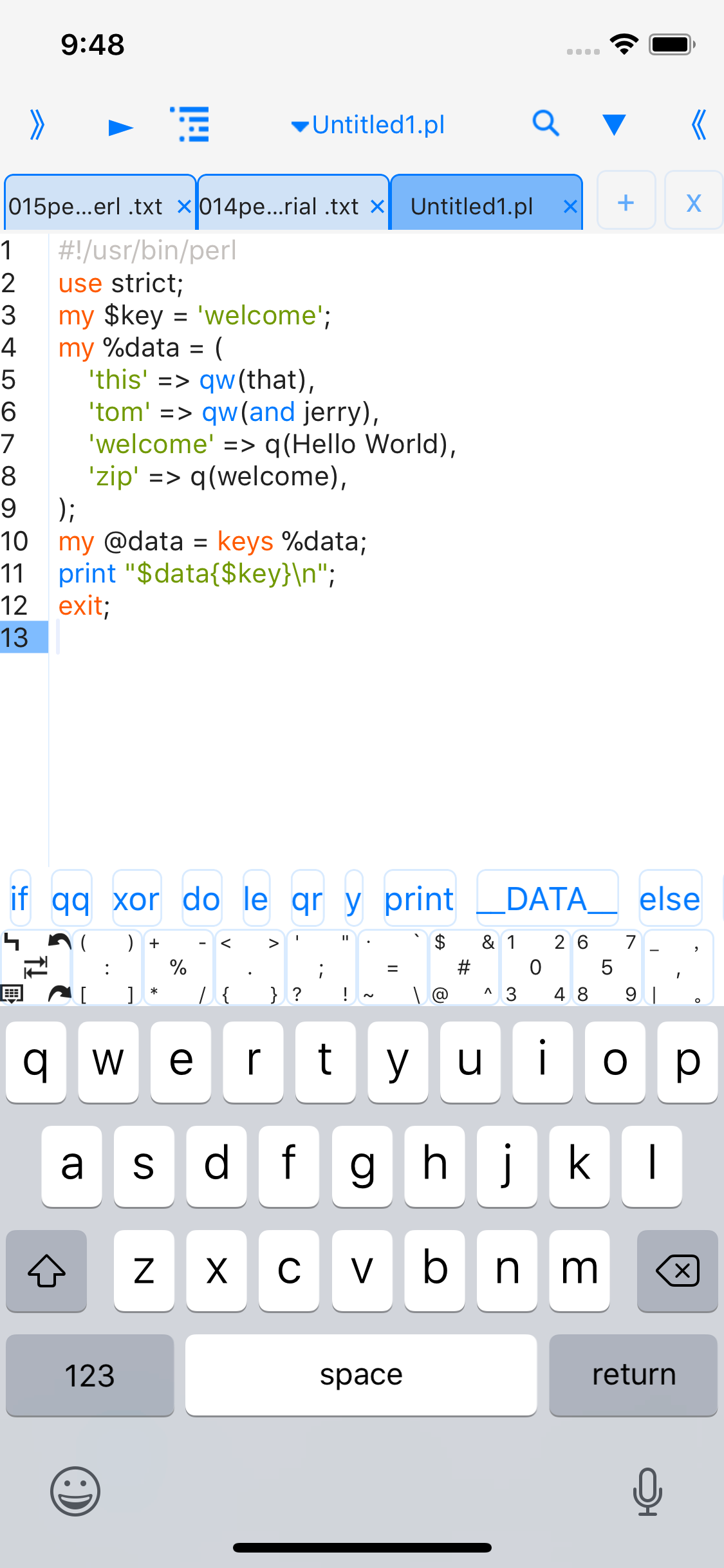The height and width of the screenshot is (1568, 724).
Task: Toggle the shift key
Action: tap(46, 1271)
